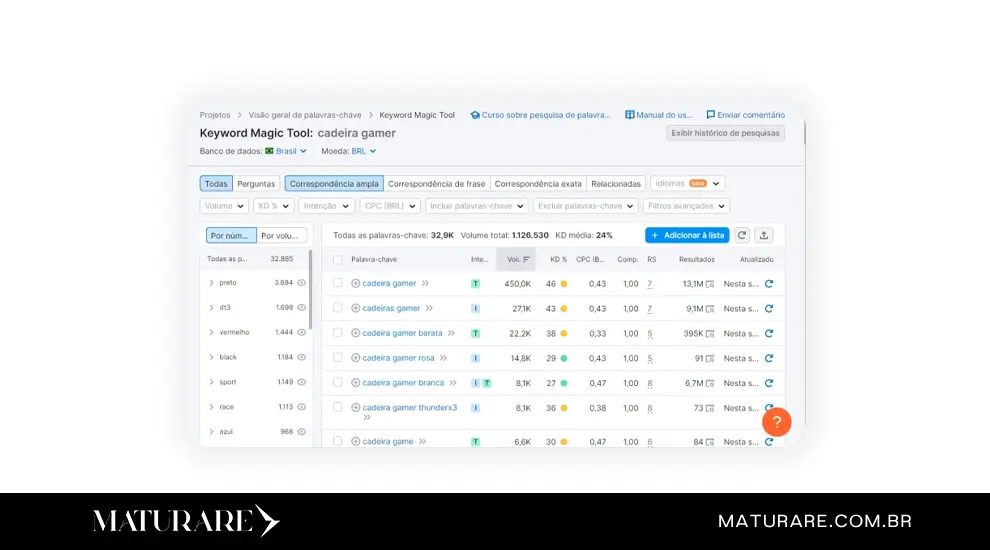
Task: Toggle the eye icon for 'dt3' group
Action: pos(302,308)
